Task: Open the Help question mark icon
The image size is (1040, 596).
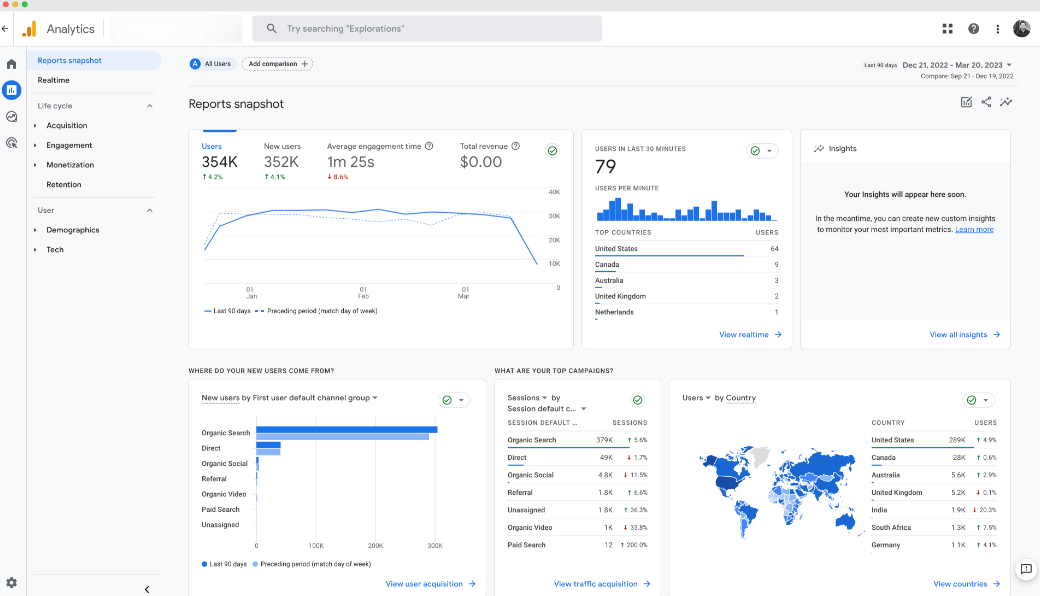Action: [973, 29]
